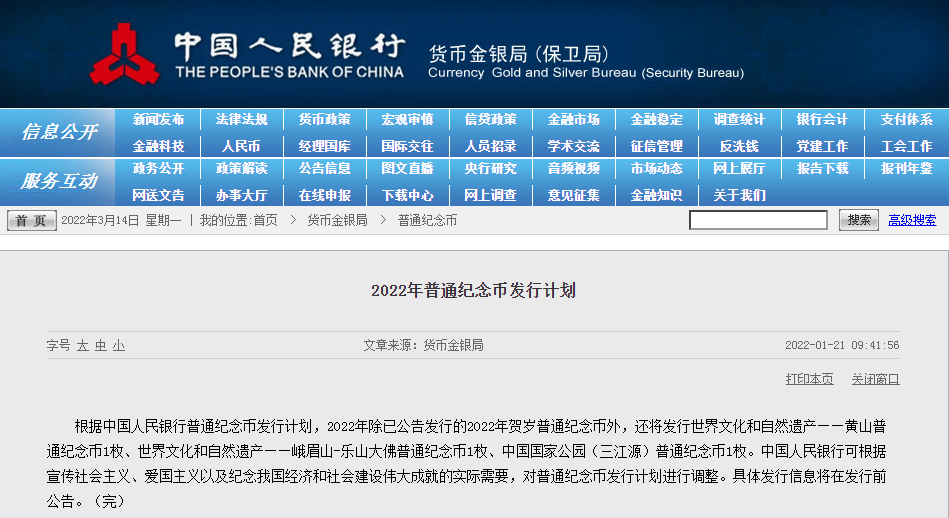
Task: Follow breadcrumb link 普通纪念币
Action: [x=427, y=220]
